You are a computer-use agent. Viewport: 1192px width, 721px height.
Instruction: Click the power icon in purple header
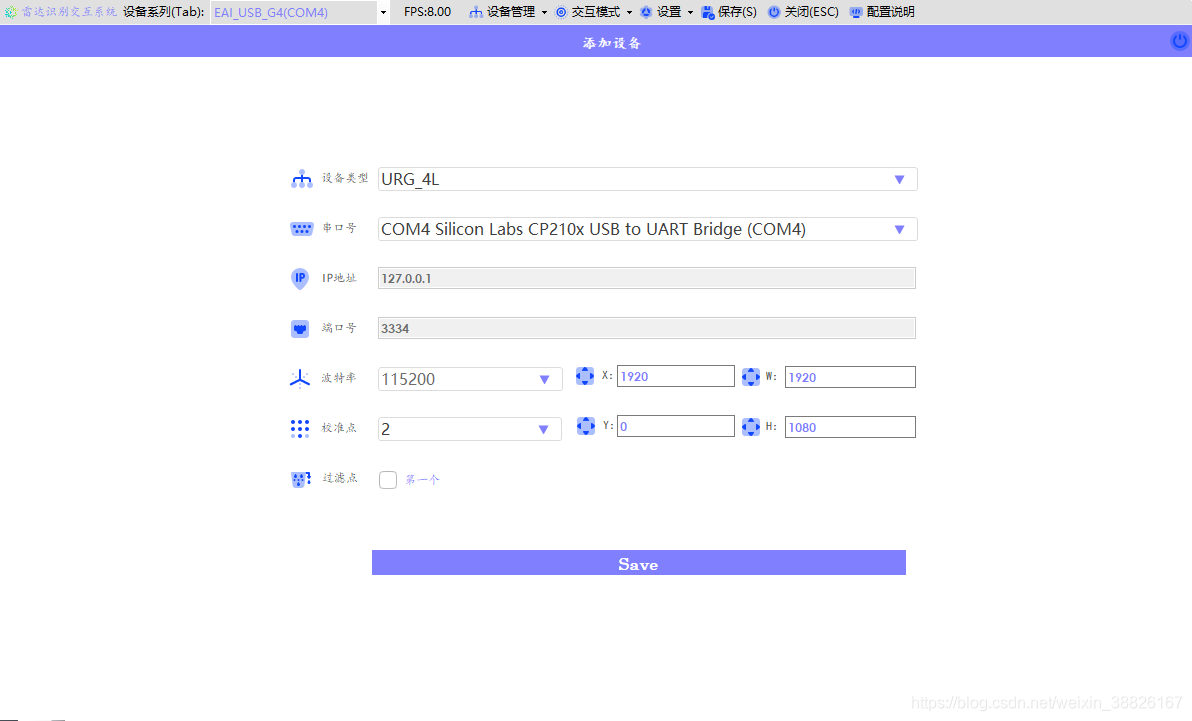(1179, 41)
